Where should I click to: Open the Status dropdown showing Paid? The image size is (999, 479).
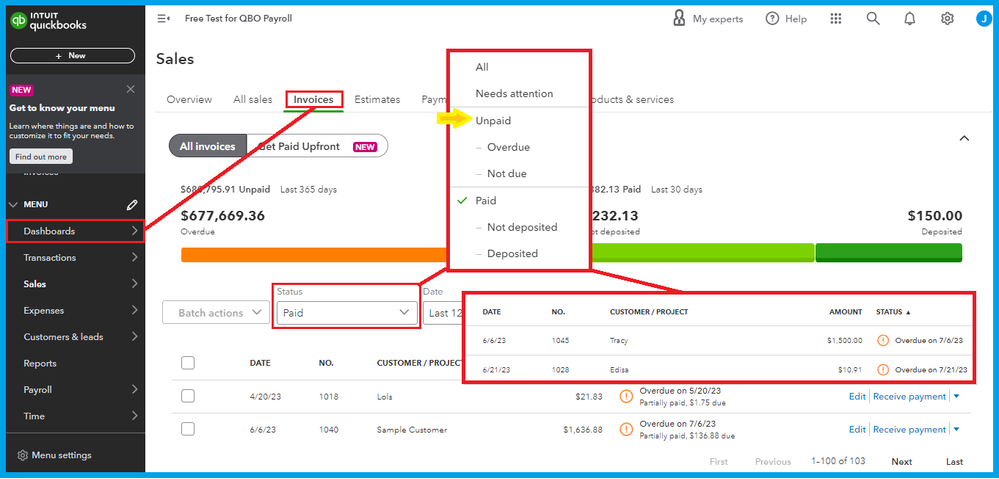(347, 313)
